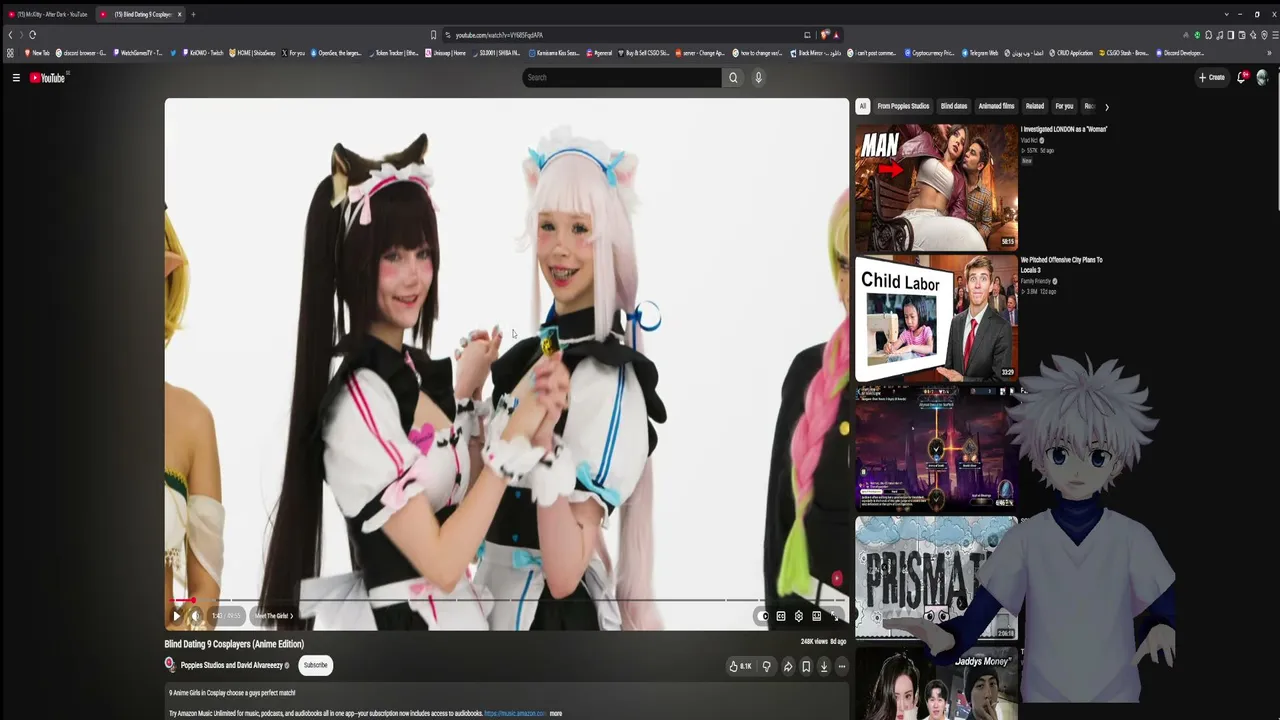Click the browser address bar URL

click(x=499, y=35)
